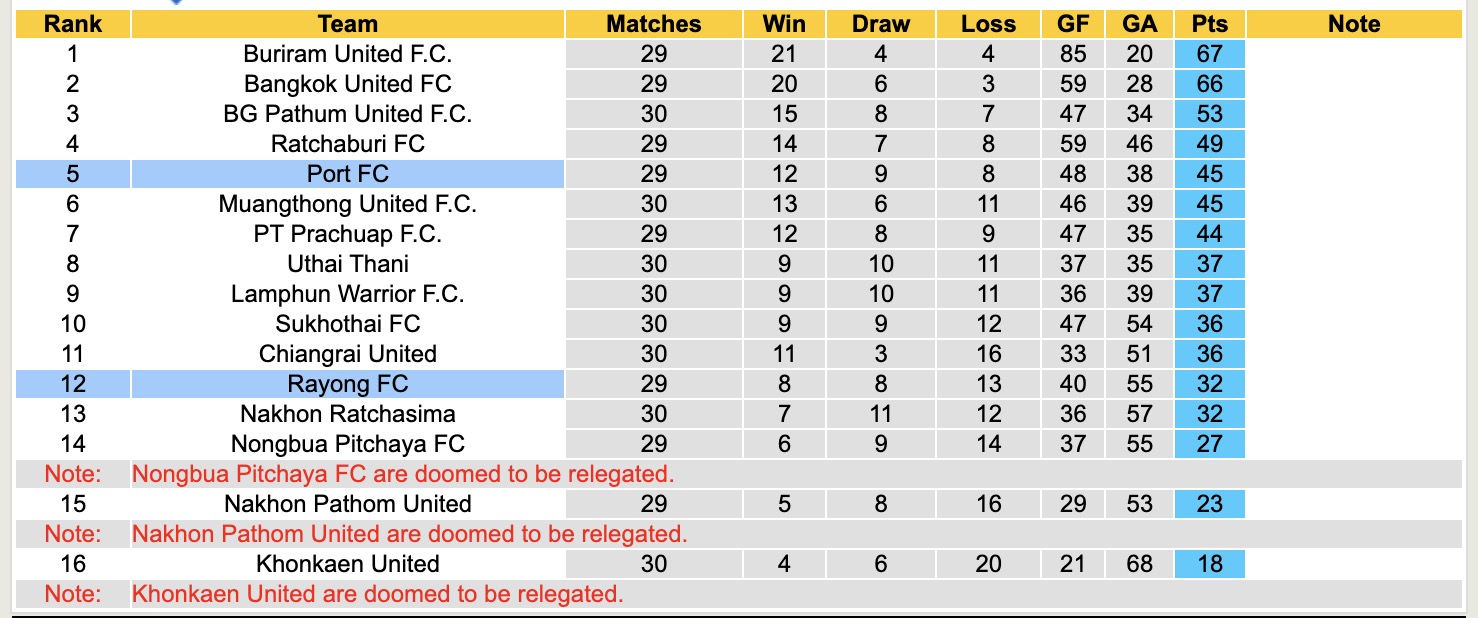Click the Khonkaen United relegation note text

coord(378,594)
